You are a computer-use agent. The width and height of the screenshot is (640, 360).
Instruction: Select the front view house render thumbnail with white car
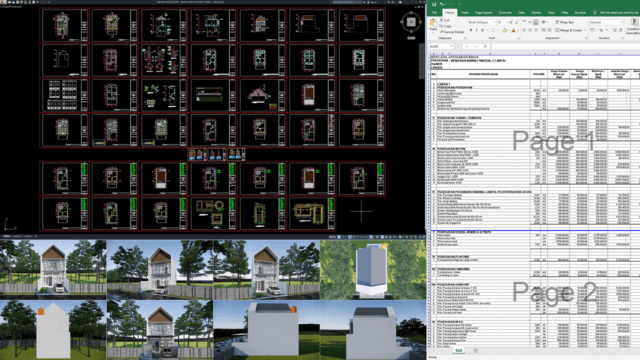click(x=53, y=269)
